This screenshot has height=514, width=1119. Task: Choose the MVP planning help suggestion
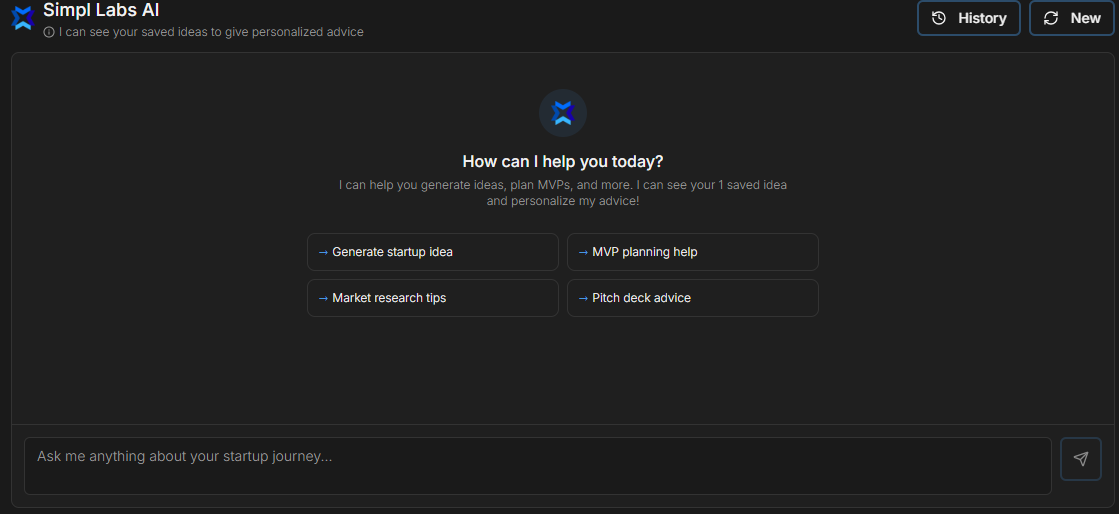click(692, 252)
